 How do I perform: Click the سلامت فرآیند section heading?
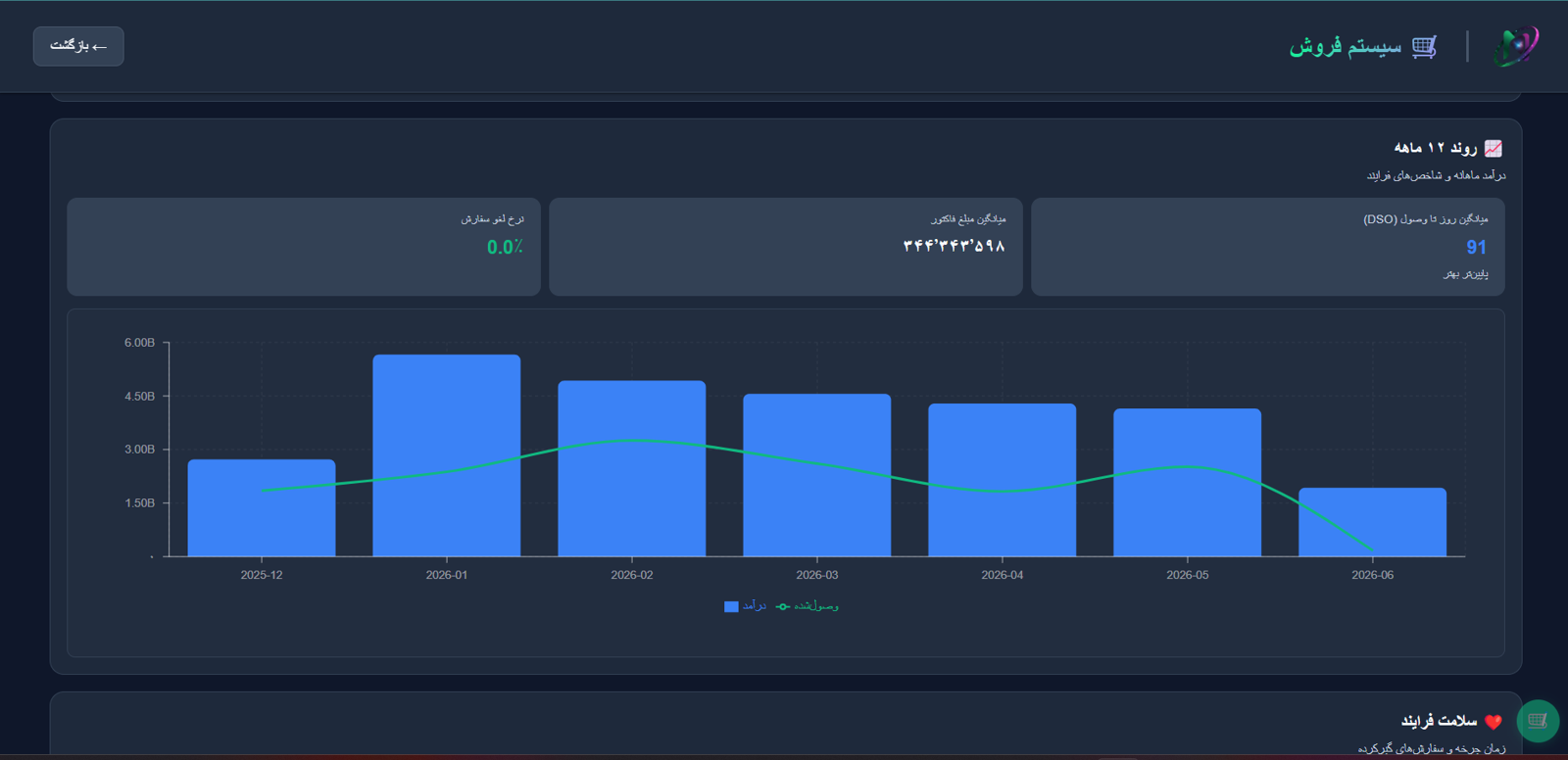1439,721
